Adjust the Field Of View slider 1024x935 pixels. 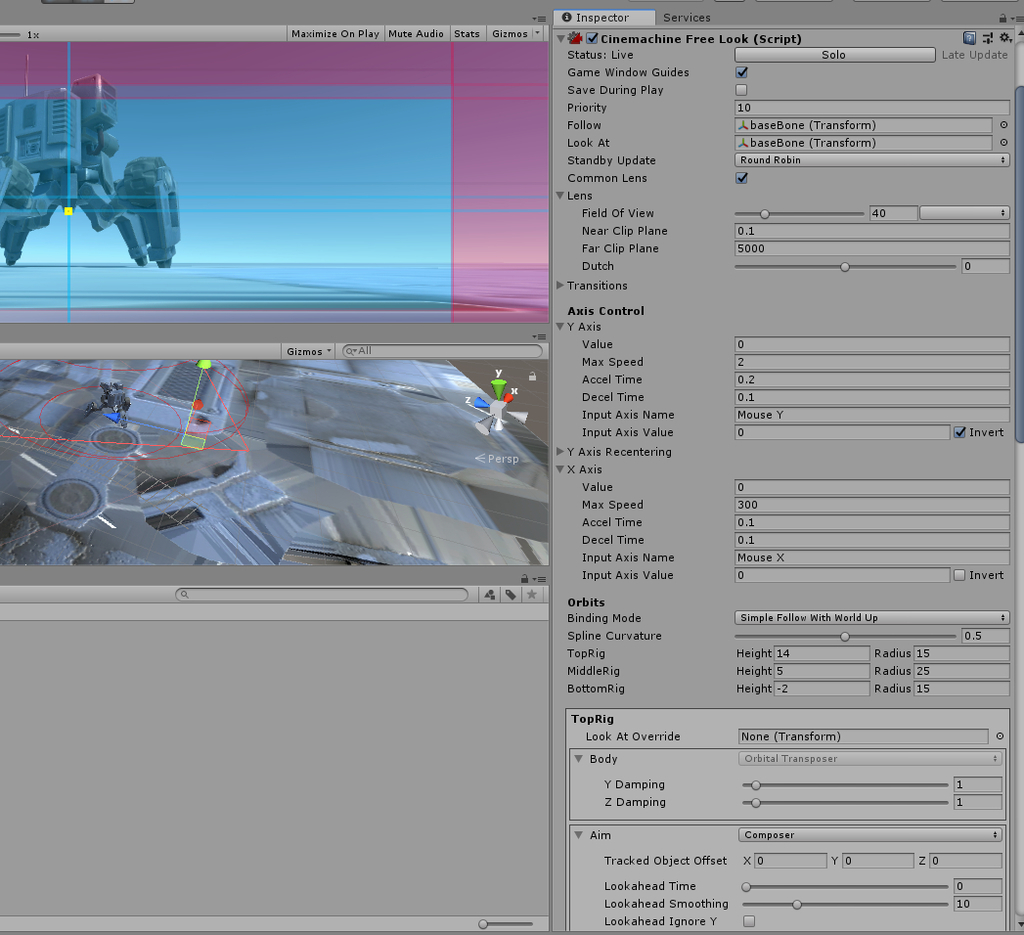pyautogui.click(x=799, y=214)
